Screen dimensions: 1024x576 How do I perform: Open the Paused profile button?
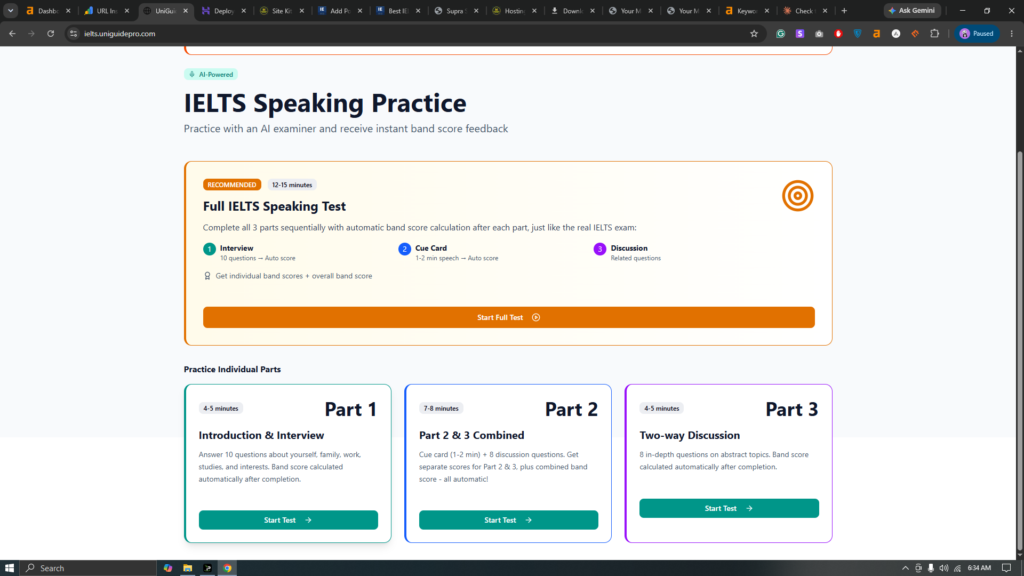click(977, 33)
